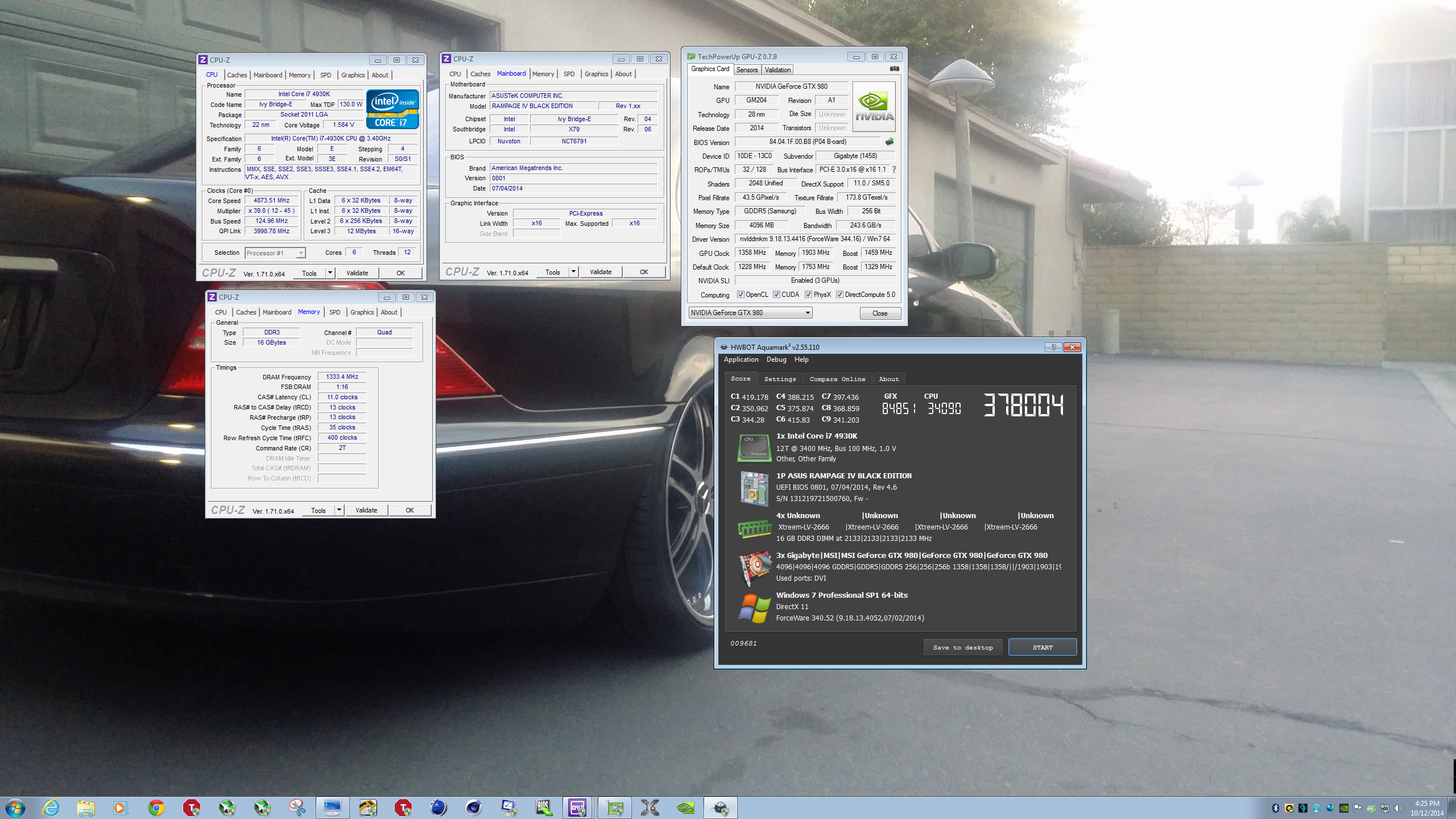Click the BIOS save icon in GPU-Z
The width and height of the screenshot is (1456, 819).
(x=889, y=142)
